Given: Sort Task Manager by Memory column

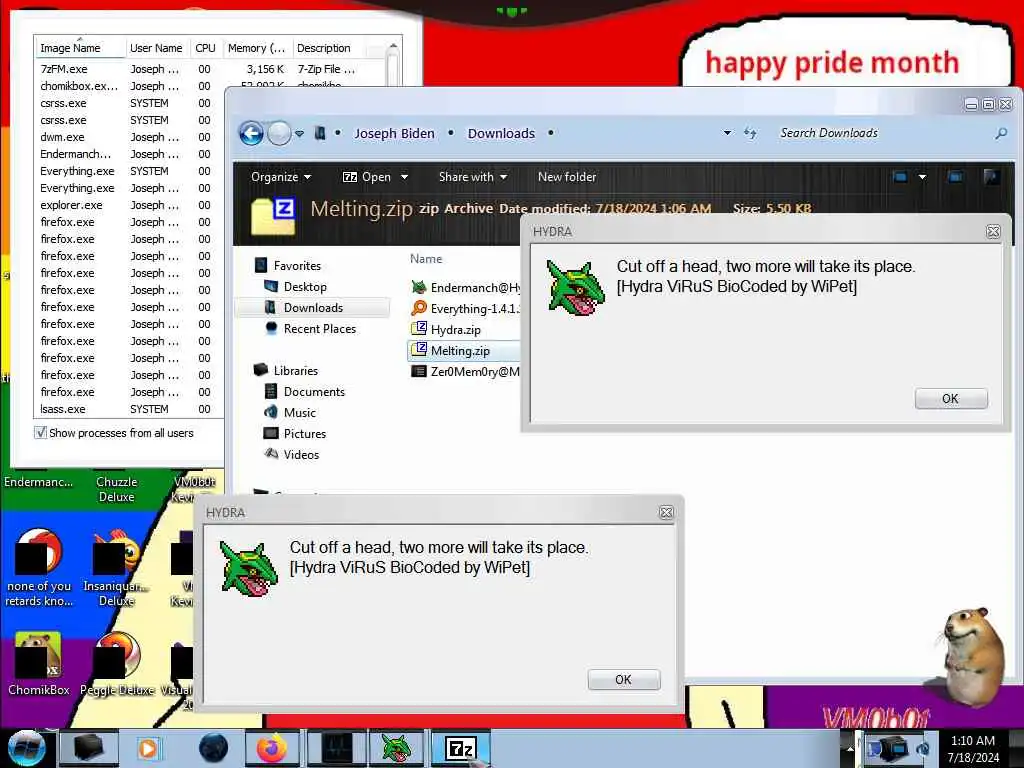Looking at the screenshot, I should coord(257,48).
